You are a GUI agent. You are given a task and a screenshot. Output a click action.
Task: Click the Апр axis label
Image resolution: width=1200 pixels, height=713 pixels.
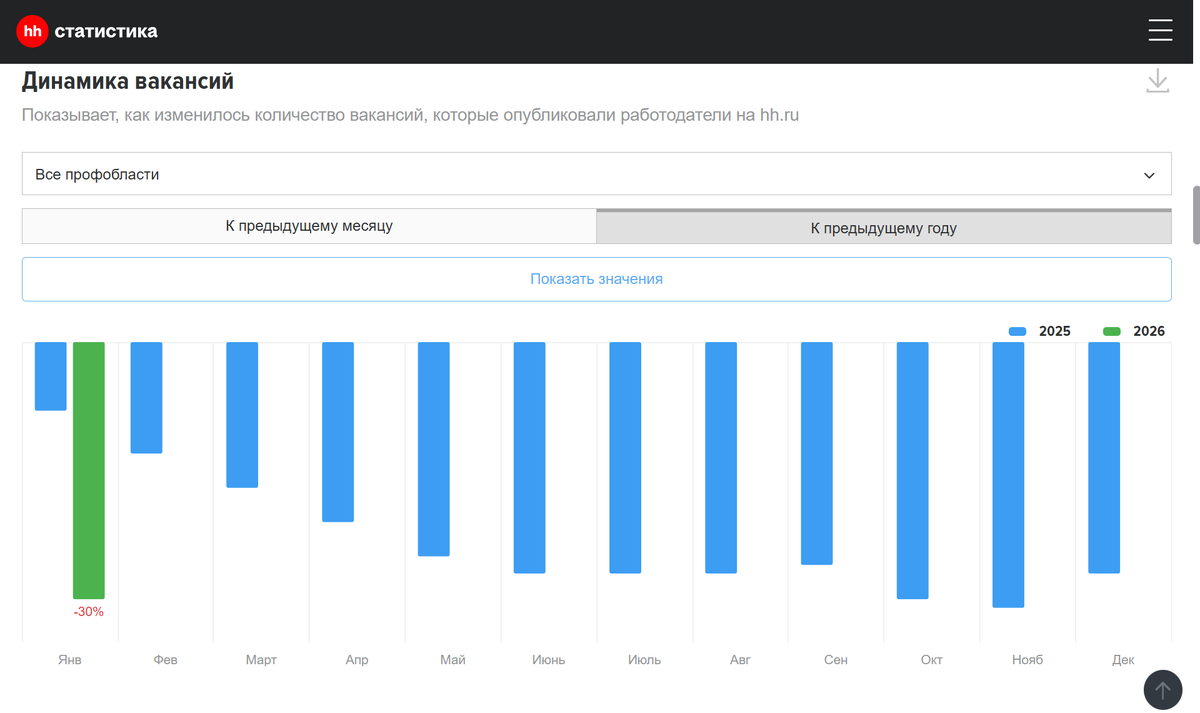coord(357,660)
